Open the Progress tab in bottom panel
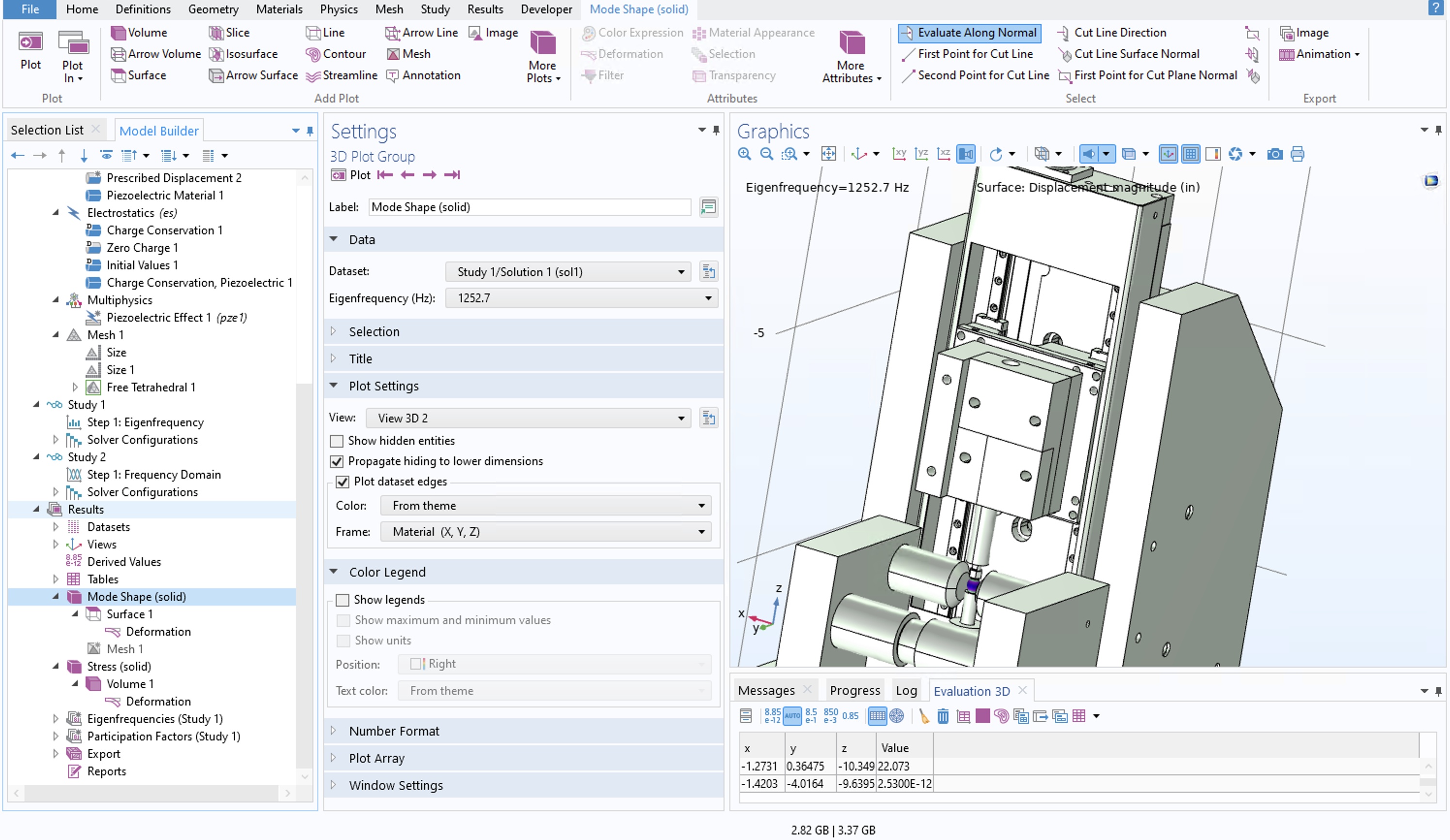This screenshot has width=1450, height=840. (855, 690)
